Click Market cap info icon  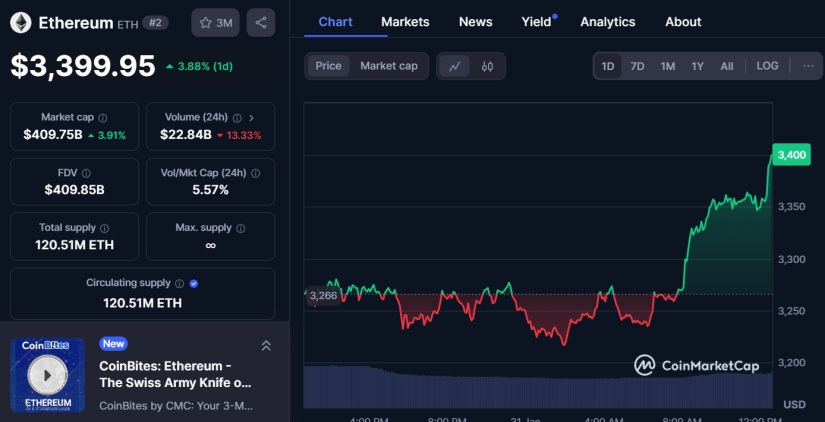[103, 118]
